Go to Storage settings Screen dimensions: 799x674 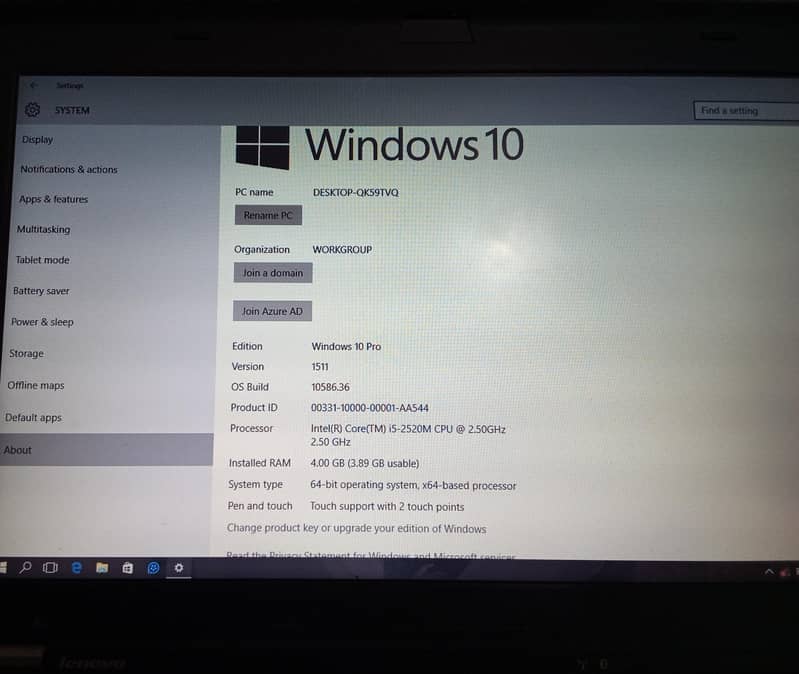pyautogui.click(x=26, y=354)
